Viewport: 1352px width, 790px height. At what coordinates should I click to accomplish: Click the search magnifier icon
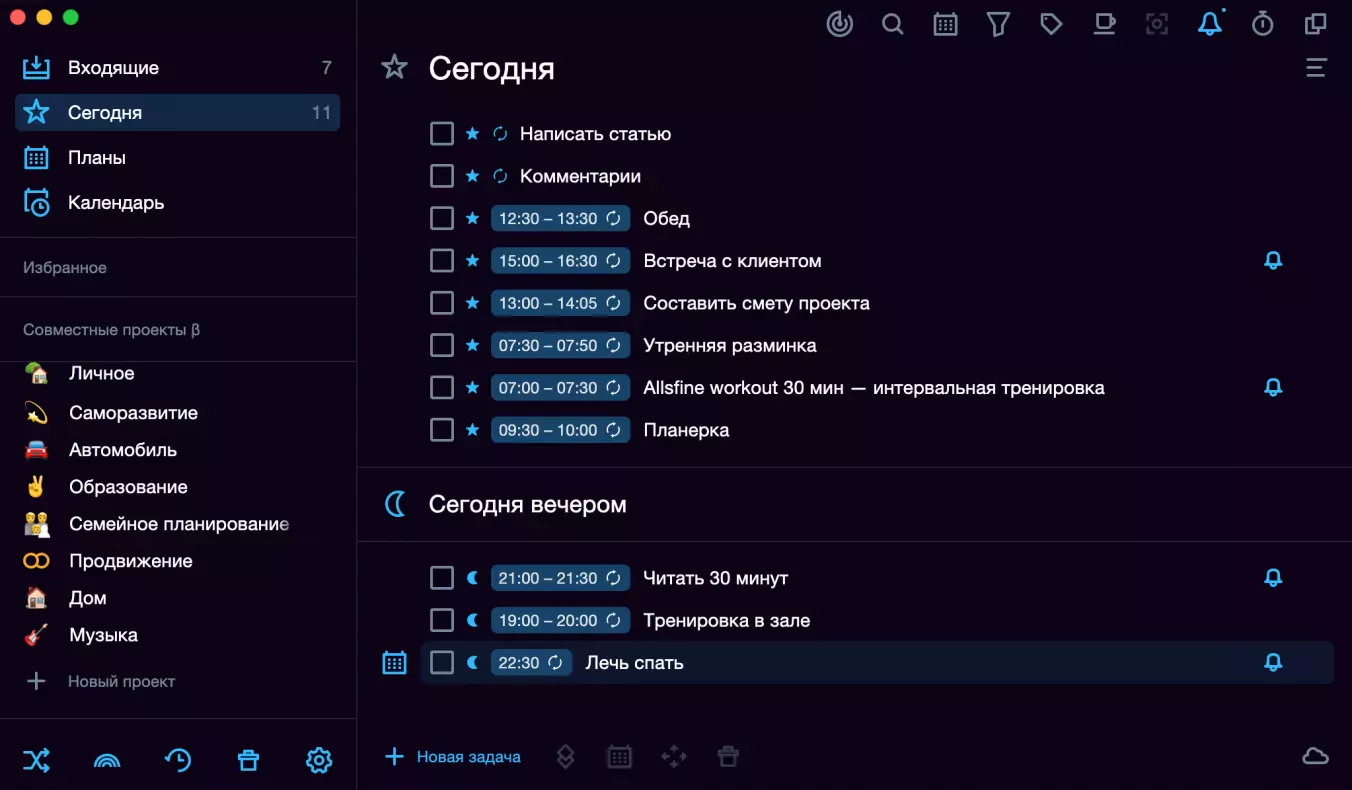tap(893, 24)
